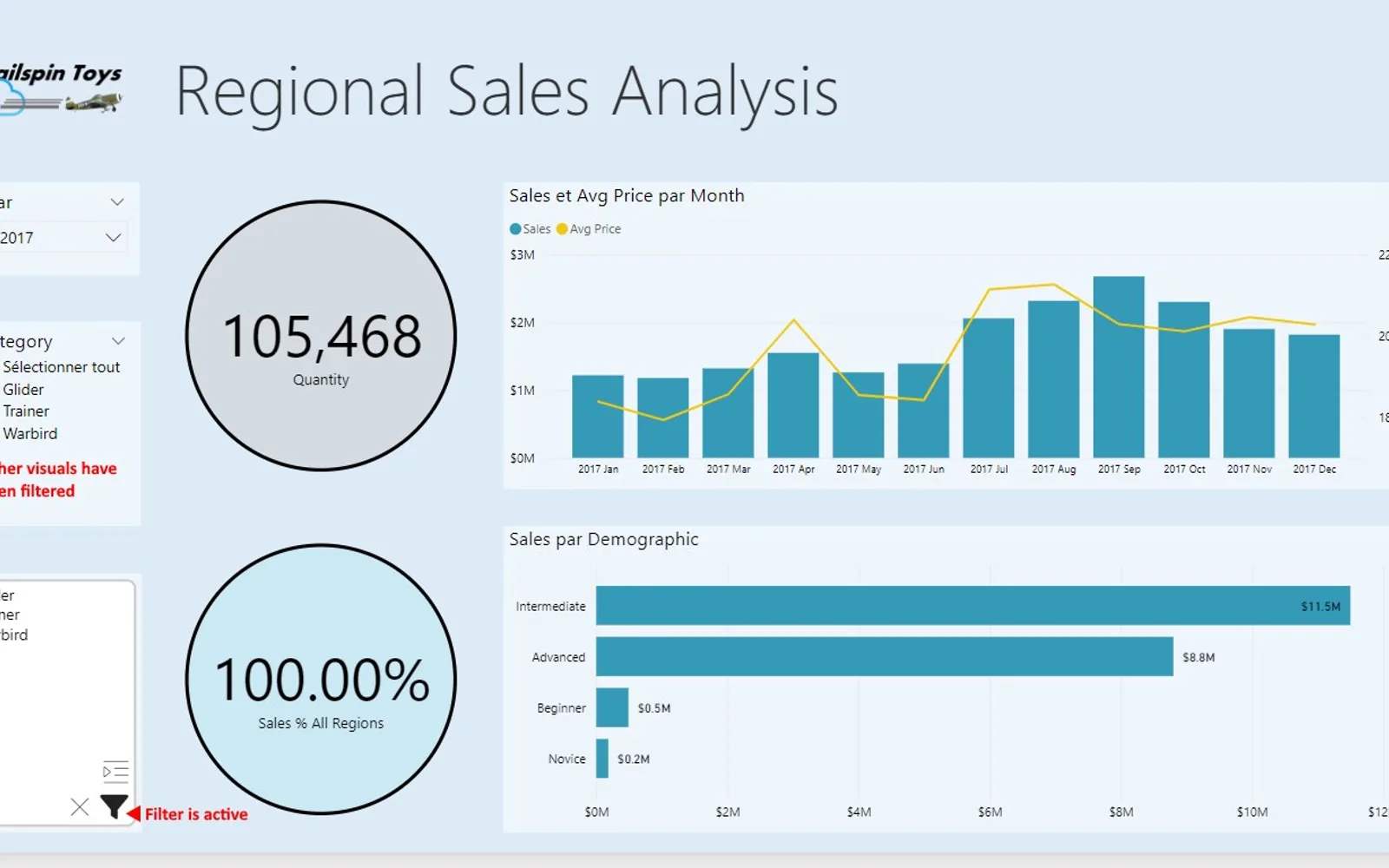
Task: Expand the Year slicer header chevron
Action: (117, 202)
